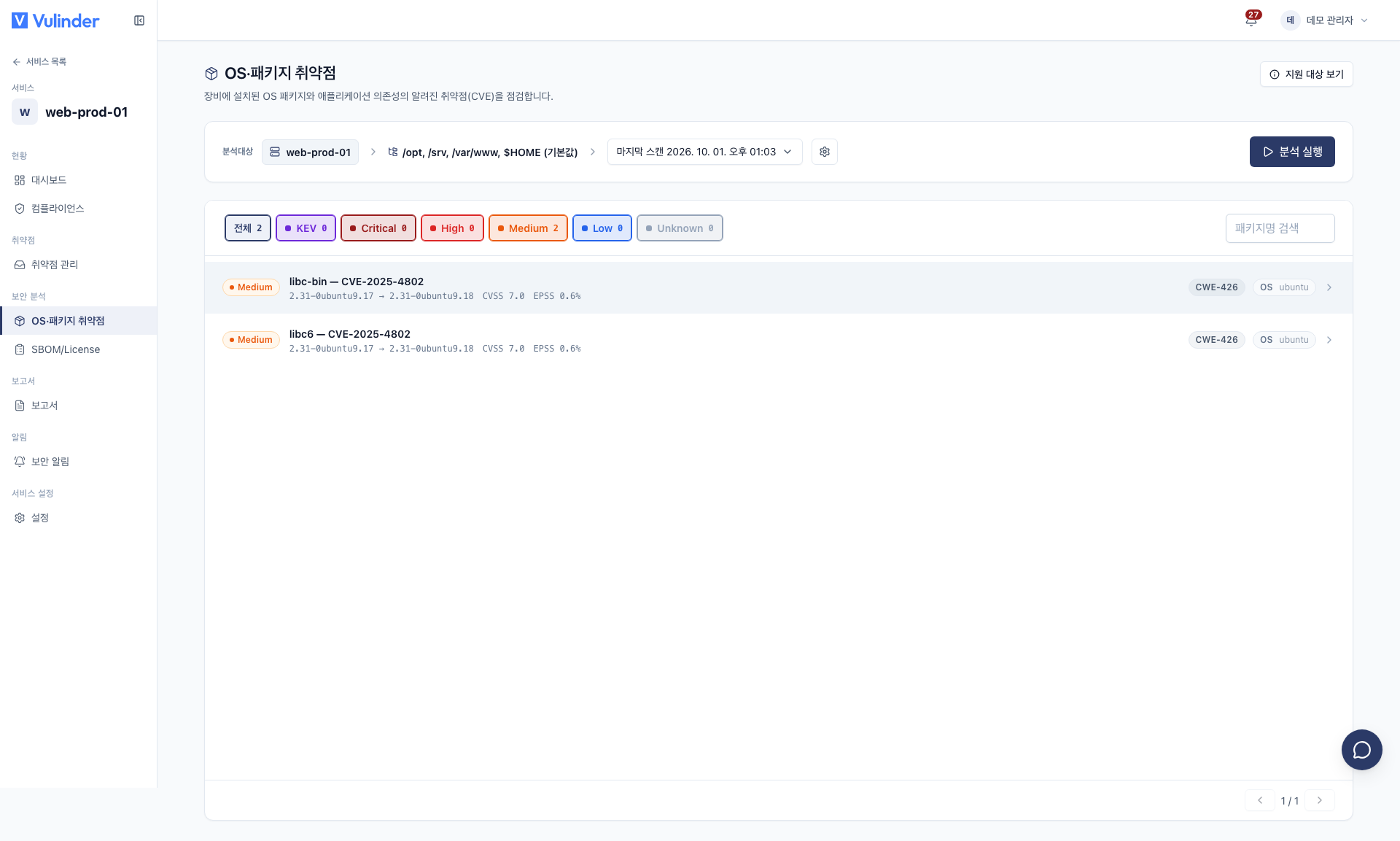Open SBOM/License in the sidebar
This screenshot has height=841, width=1400.
(x=78, y=349)
